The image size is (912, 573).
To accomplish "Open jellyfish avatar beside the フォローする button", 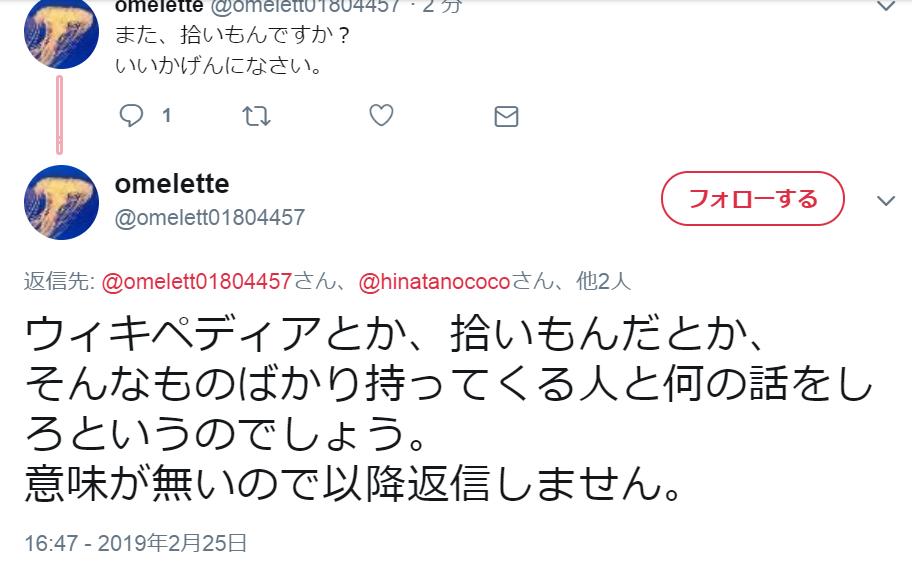I will coord(60,202).
